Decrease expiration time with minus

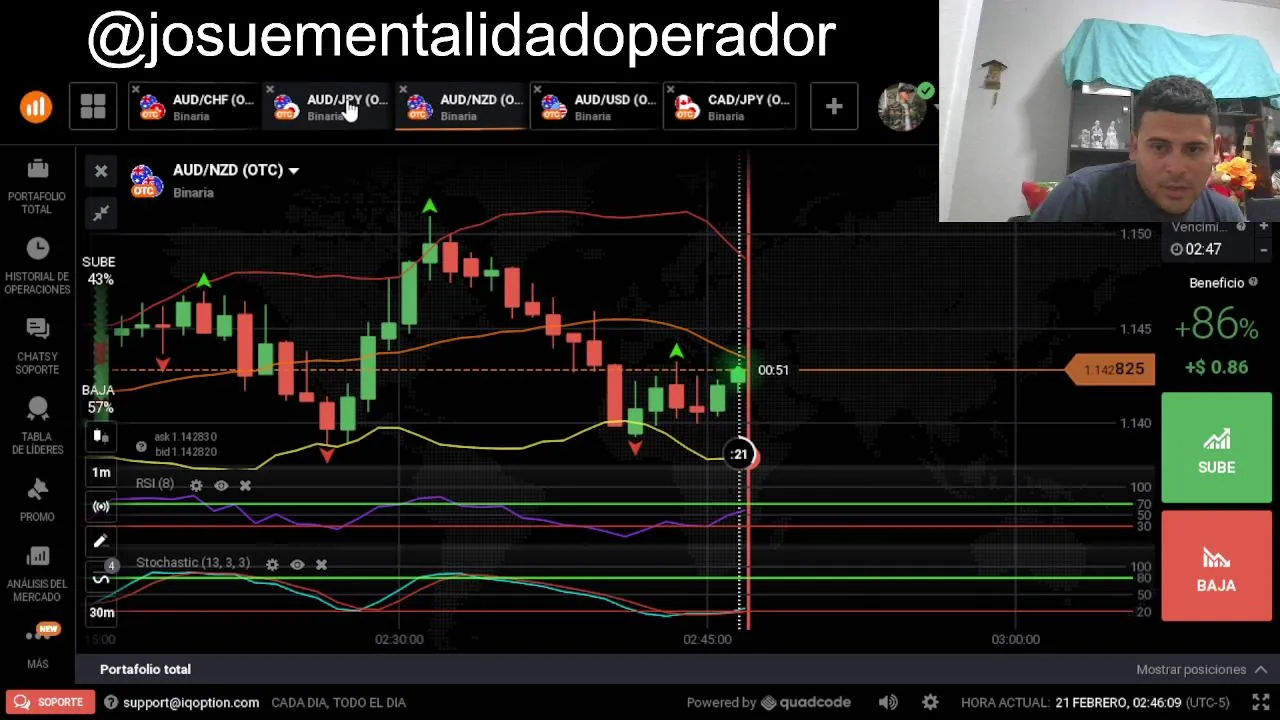tap(1263, 249)
